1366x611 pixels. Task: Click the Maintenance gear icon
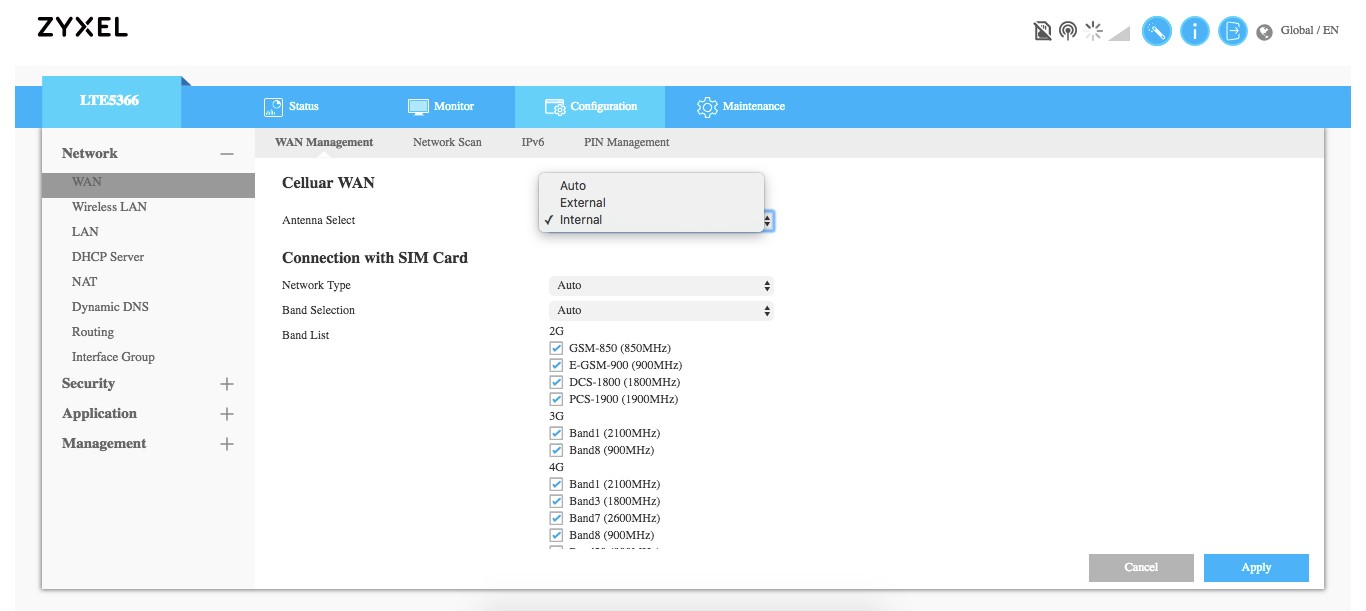click(707, 106)
